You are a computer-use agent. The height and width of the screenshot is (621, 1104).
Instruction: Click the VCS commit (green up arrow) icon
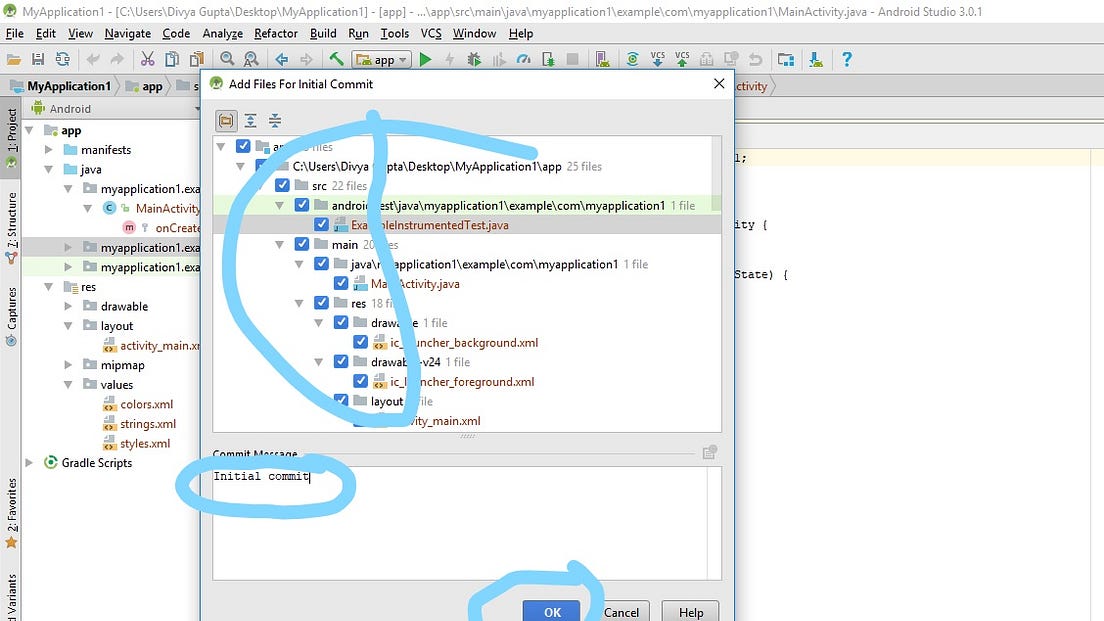pos(684,58)
